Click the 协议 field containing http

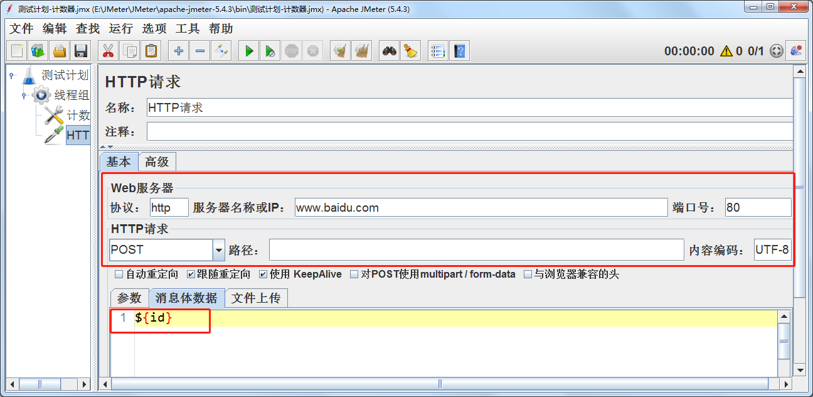point(169,208)
